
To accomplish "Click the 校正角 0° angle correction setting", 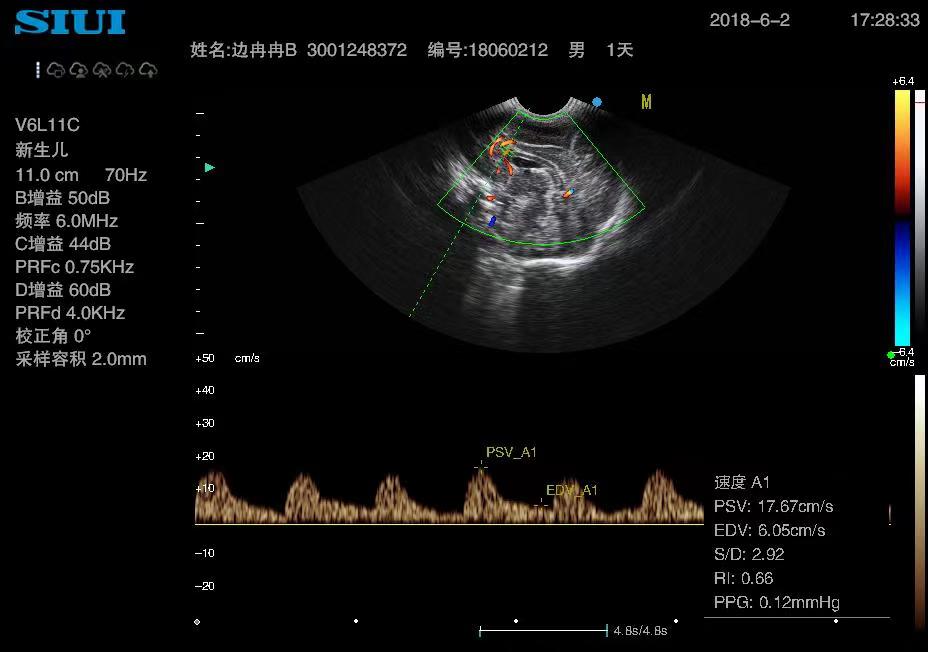I will tap(53, 336).
